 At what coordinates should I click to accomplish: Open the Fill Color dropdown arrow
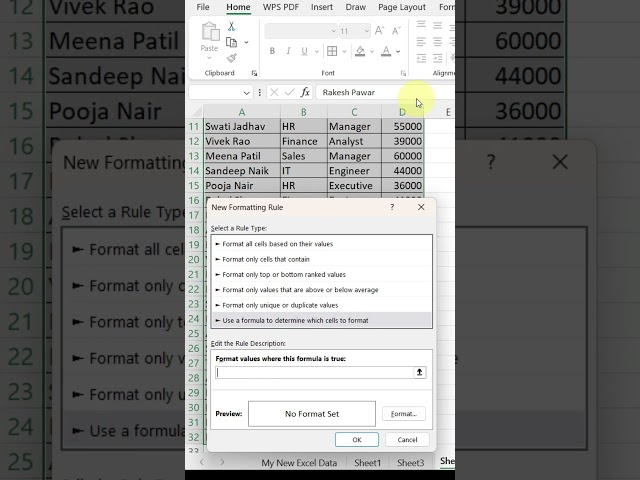(372, 51)
